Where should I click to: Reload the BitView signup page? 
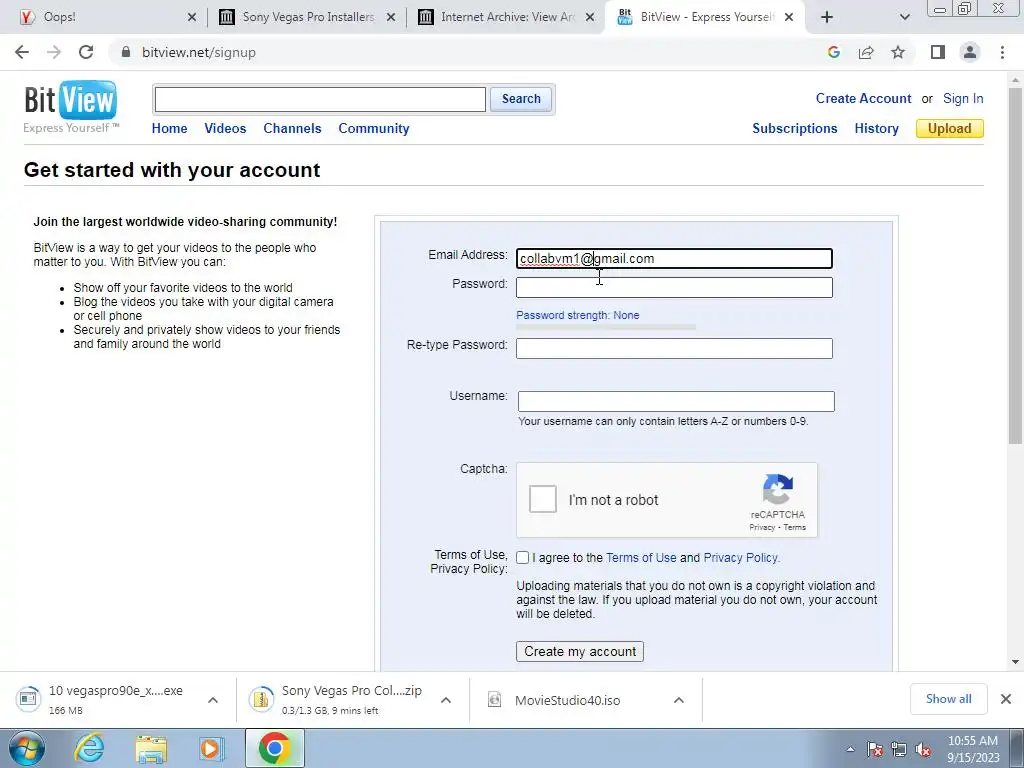pyautogui.click(x=86, y=52)
